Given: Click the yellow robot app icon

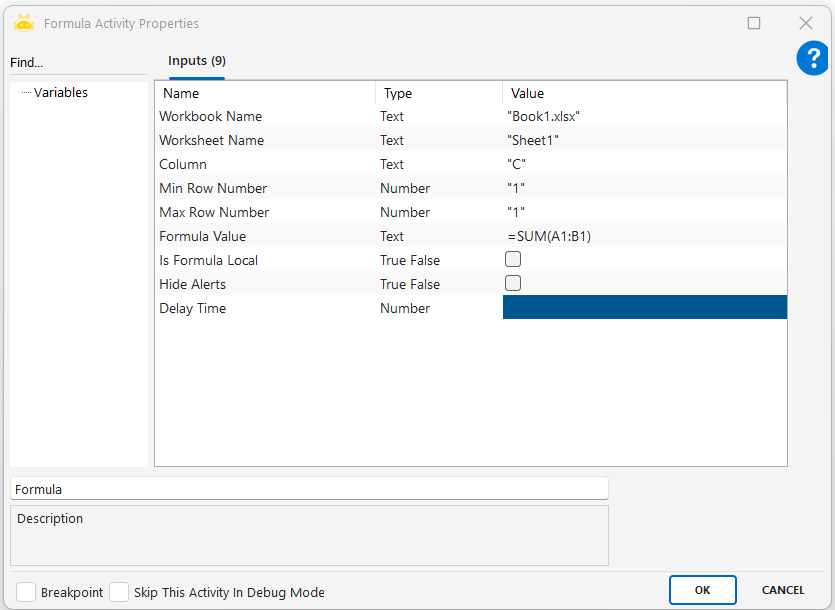Looking at the screenshot, I should coord(24,23).
